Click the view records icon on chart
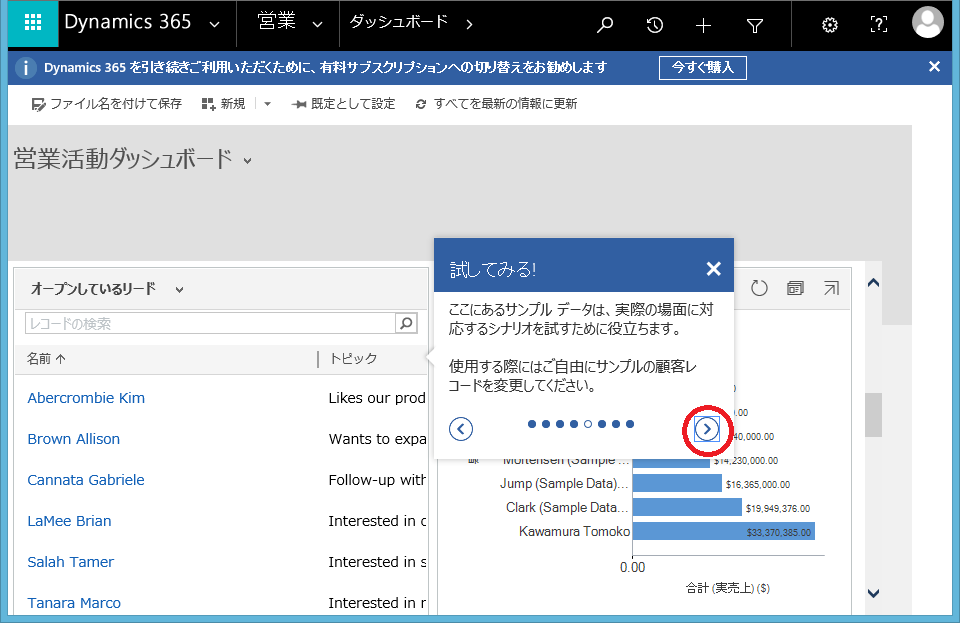This screenshot has height=623, width=960. tap(795, 288)
